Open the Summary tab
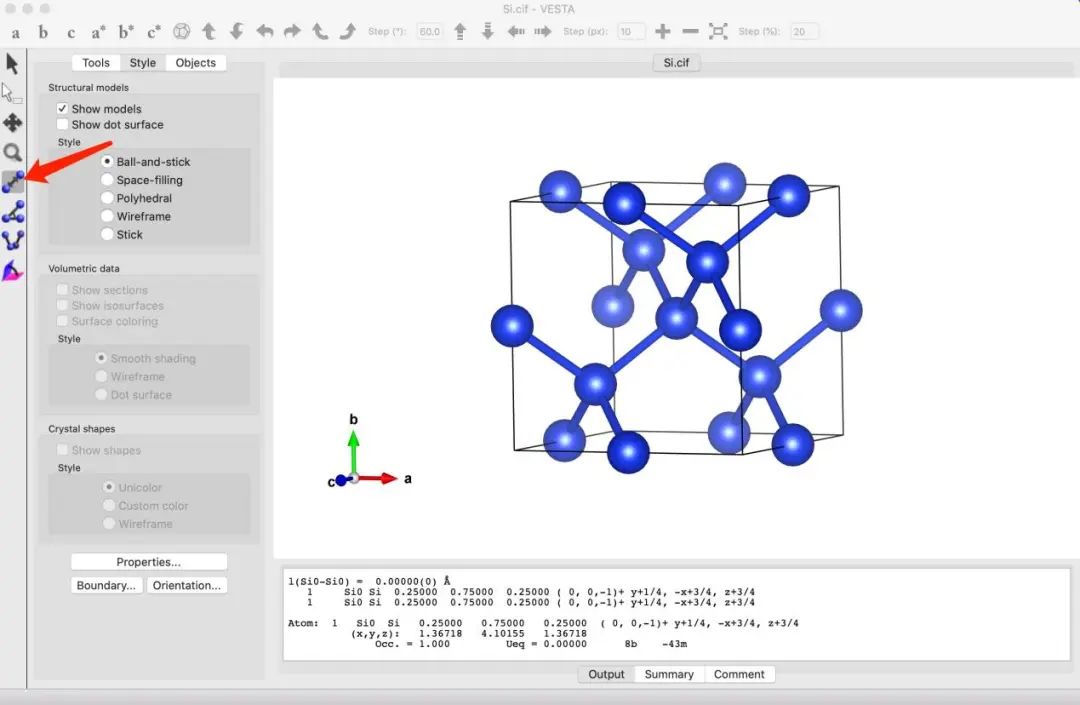 pos(669,674)
